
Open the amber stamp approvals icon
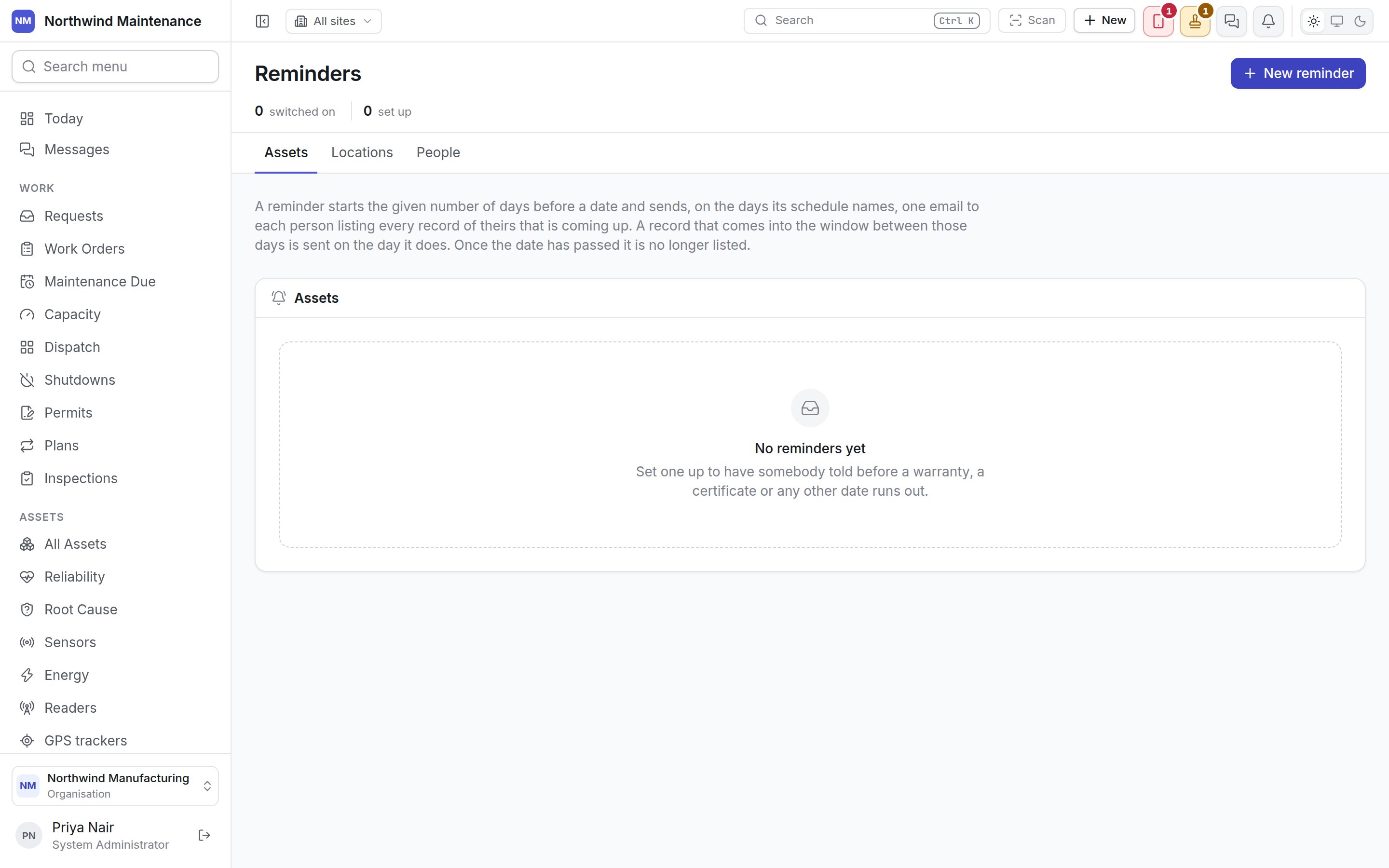1195,21
